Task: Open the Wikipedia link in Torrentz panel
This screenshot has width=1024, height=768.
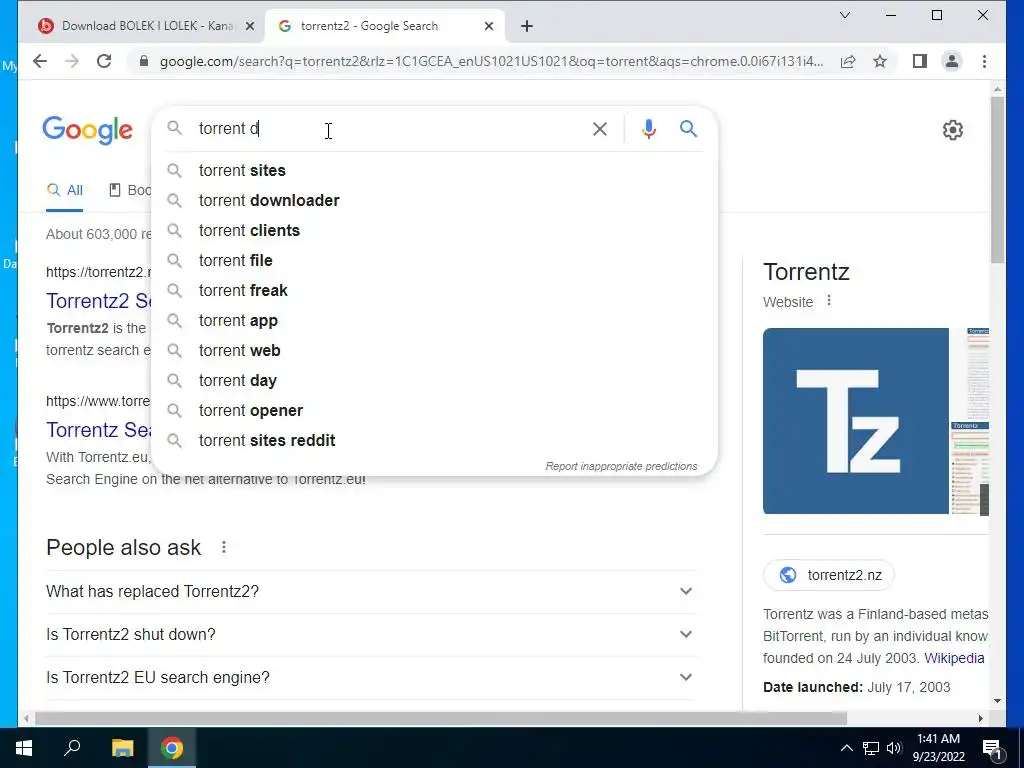Action: 954,658
